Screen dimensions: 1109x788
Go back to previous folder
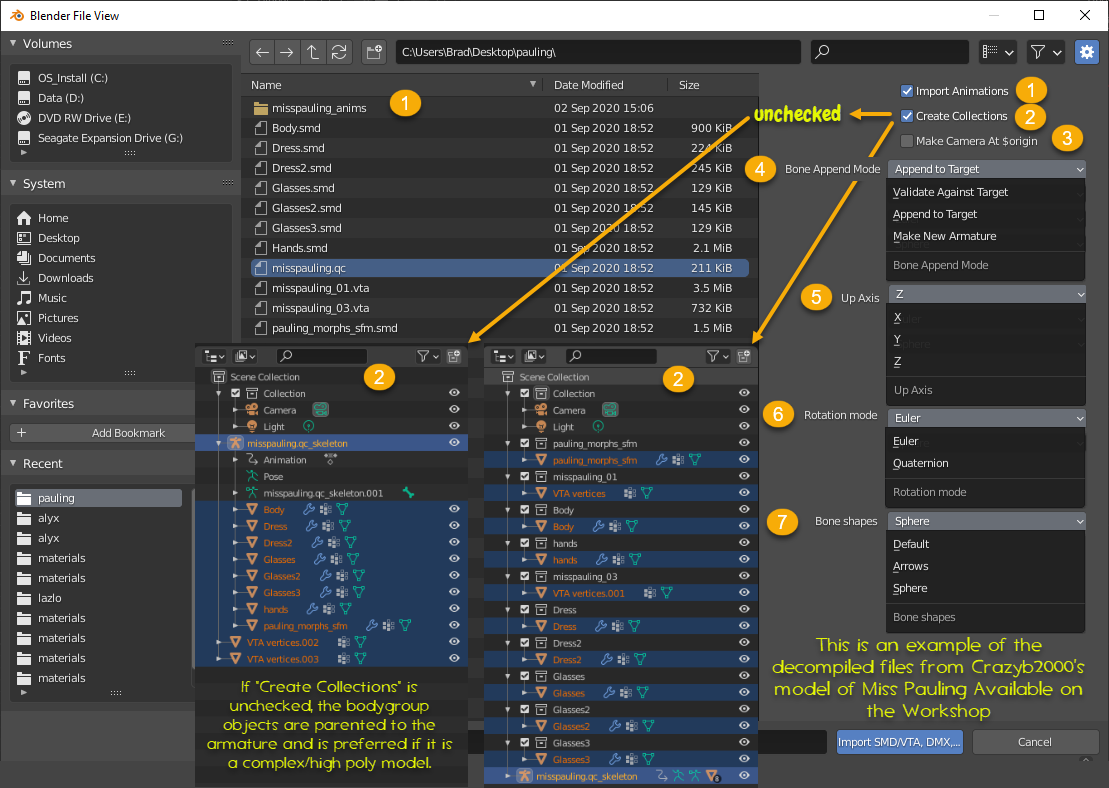coord(262,52)
